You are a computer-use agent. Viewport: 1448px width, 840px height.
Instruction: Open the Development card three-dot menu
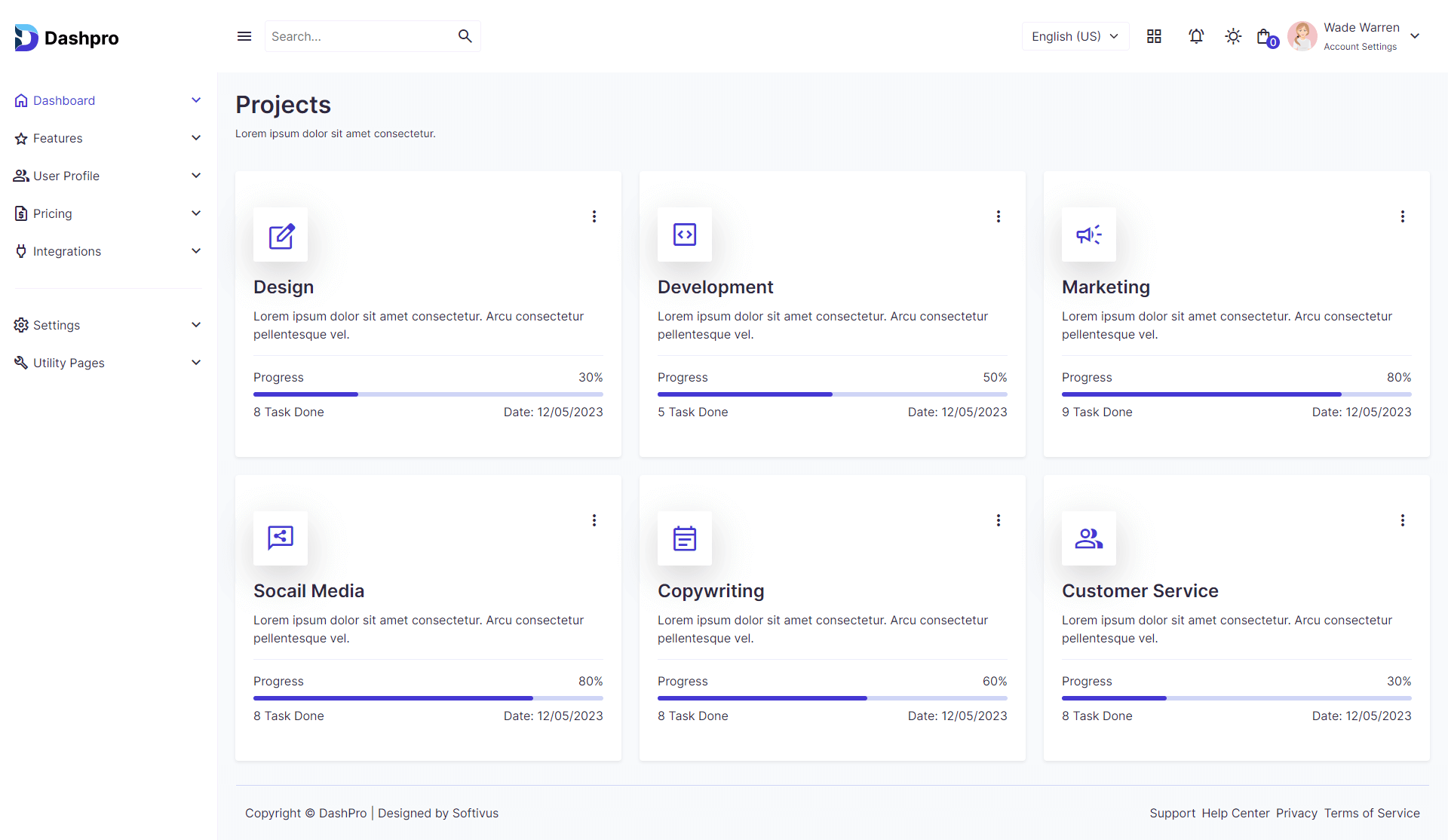click(999, 216)
